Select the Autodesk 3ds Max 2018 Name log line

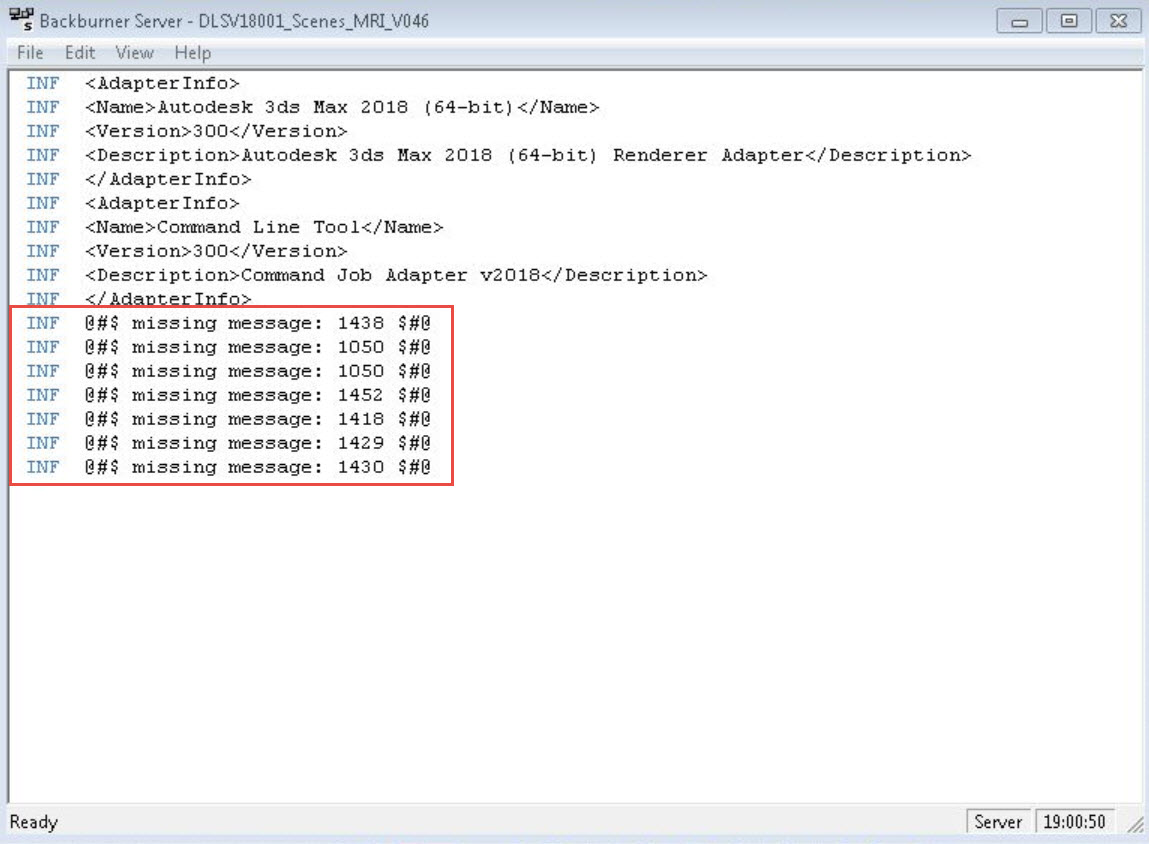(330, 107)
